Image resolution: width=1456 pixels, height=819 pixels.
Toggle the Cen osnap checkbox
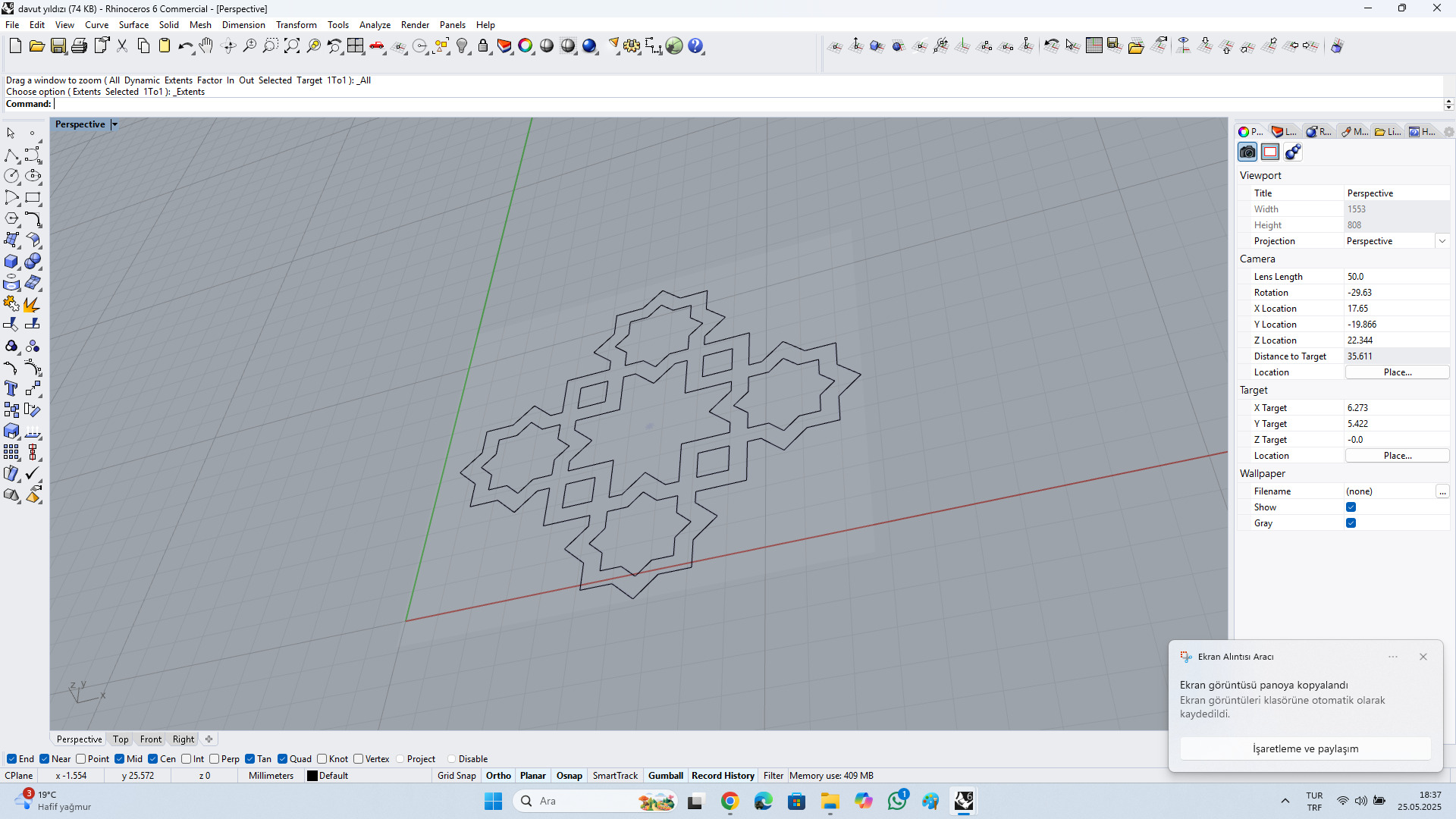coord(153,759)
